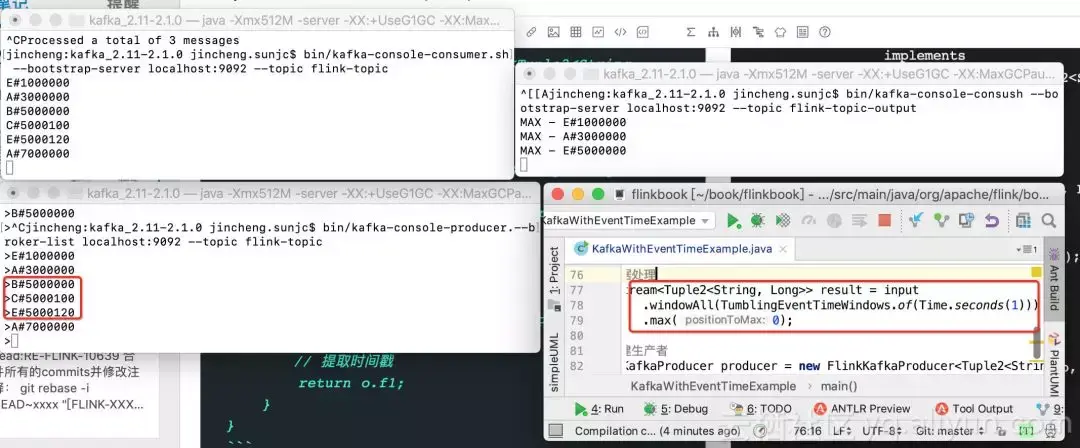
Task: Click the yellow warning marker in editor
Action: pyautogui.click(x=1035, y=272)
